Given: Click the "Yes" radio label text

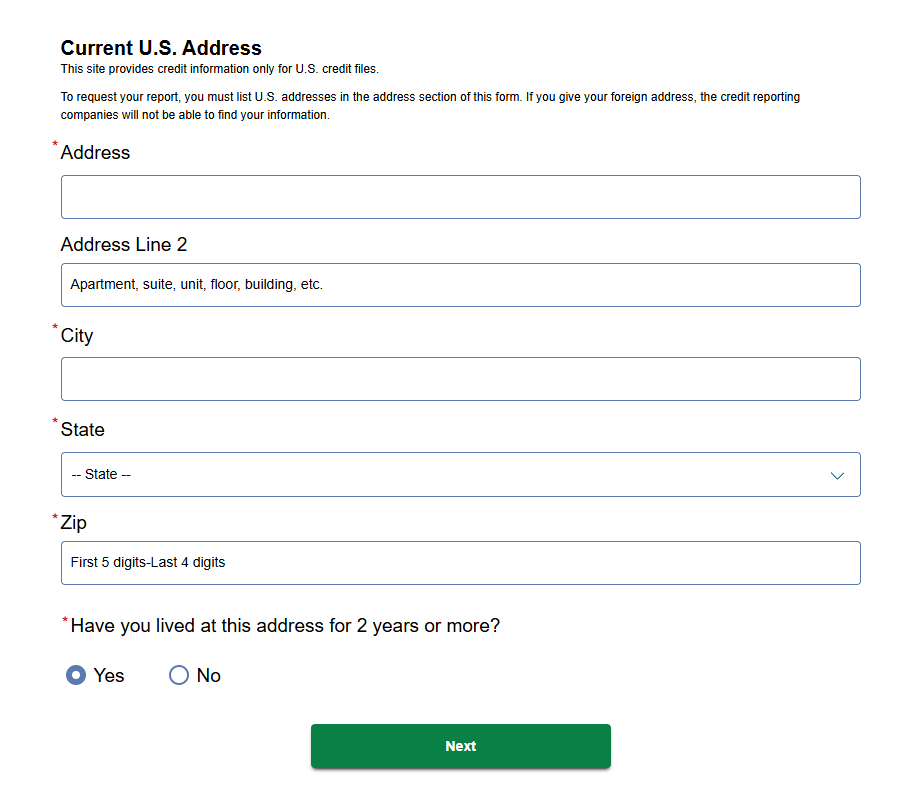Looking at the screenshot, I should click(109, 676).
